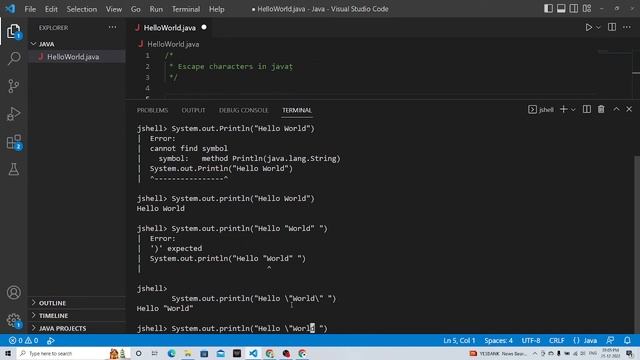
Task: Open the Search view in activity bar
Action: point(13,58)
